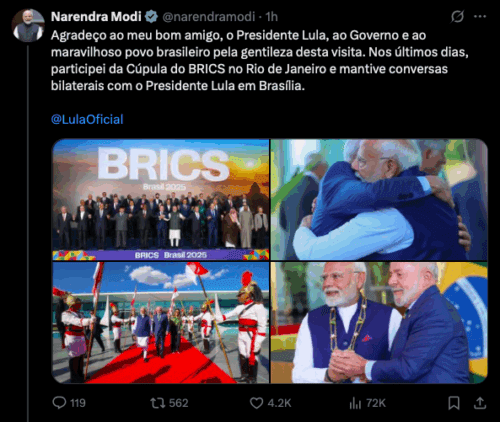Open the @narendramodi handle link
This screenshot has width=500, height=422.
point(208,17)
